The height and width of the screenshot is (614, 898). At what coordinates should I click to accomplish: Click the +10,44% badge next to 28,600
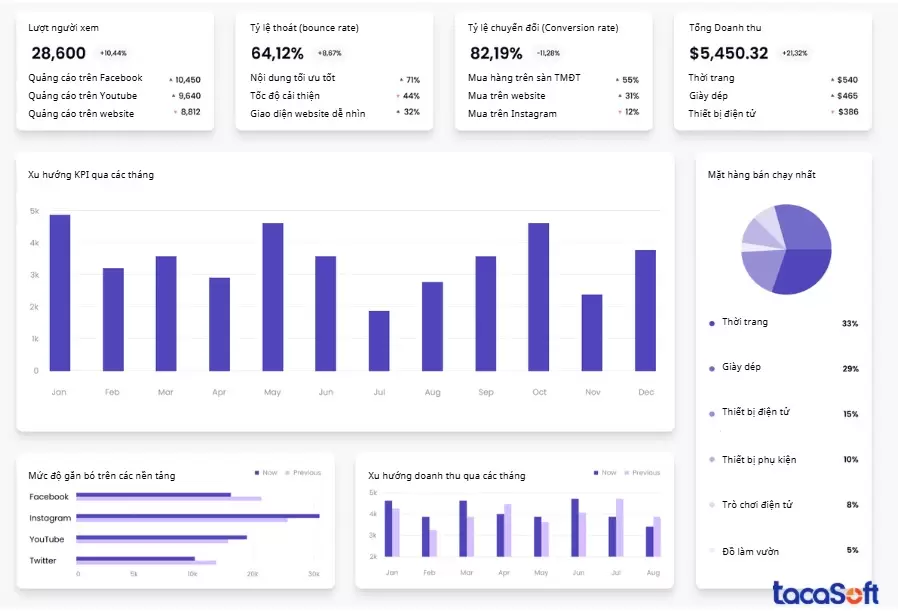113,53
